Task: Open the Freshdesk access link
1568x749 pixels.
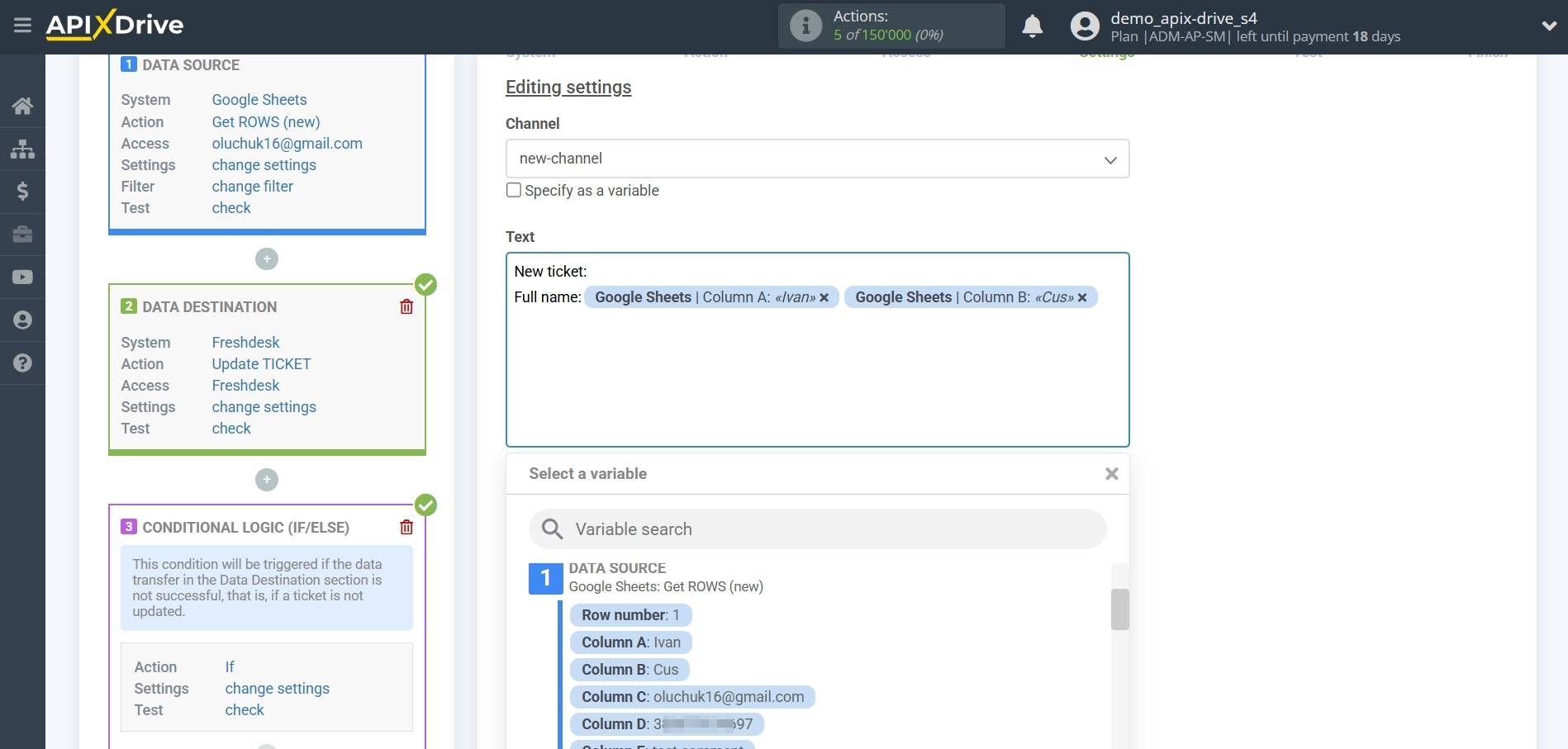Action: (245, 386)
